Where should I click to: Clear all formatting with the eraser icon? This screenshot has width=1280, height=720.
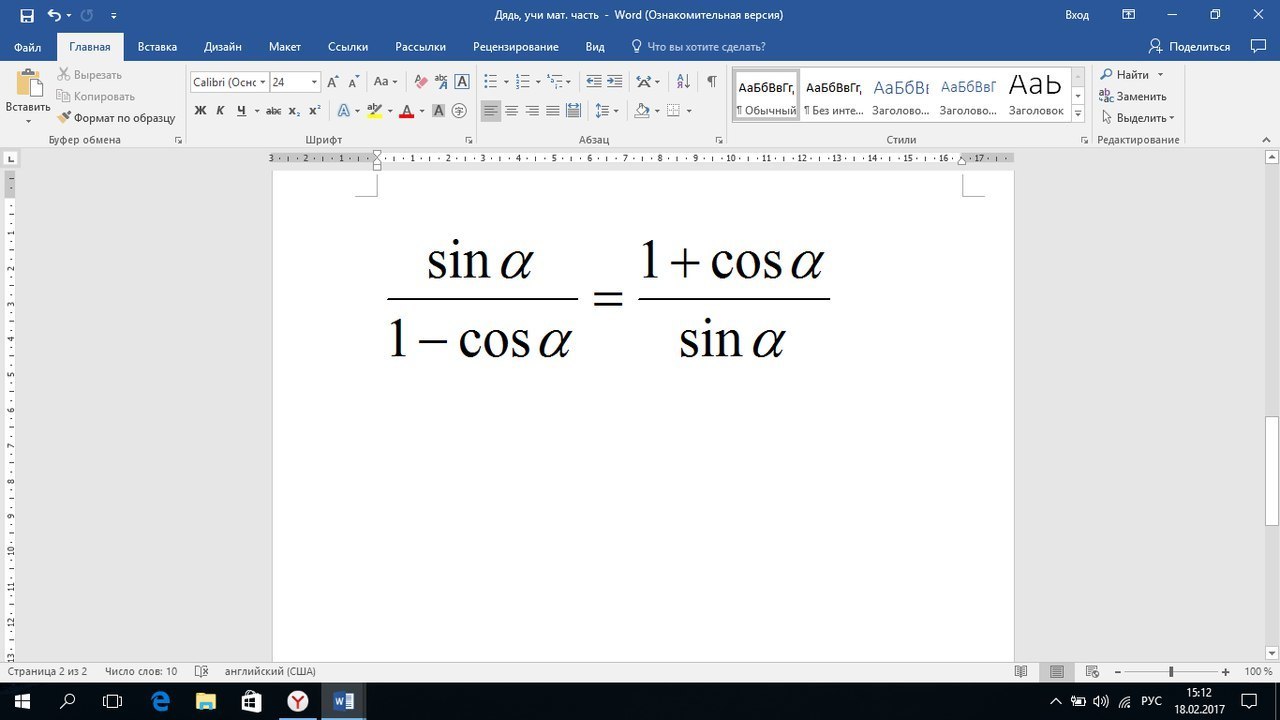tap(421, 82)
